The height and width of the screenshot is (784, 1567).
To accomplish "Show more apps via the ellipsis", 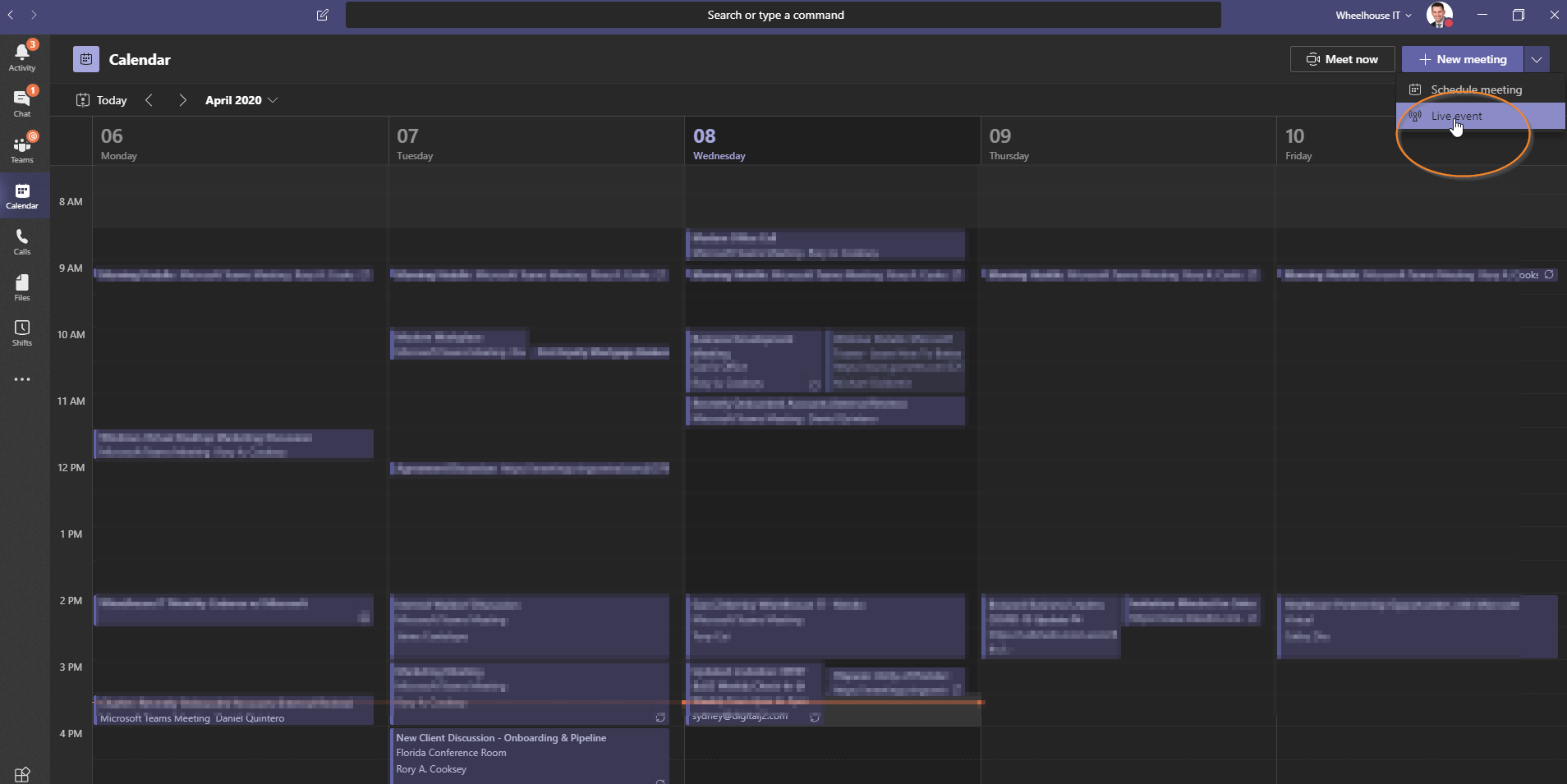I will [x=22, y=379].
